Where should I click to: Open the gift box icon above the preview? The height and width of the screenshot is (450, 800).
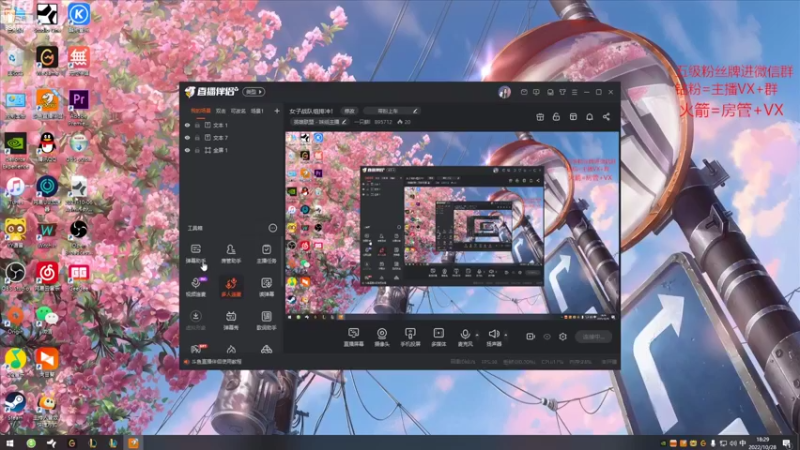tap(540, 117)
